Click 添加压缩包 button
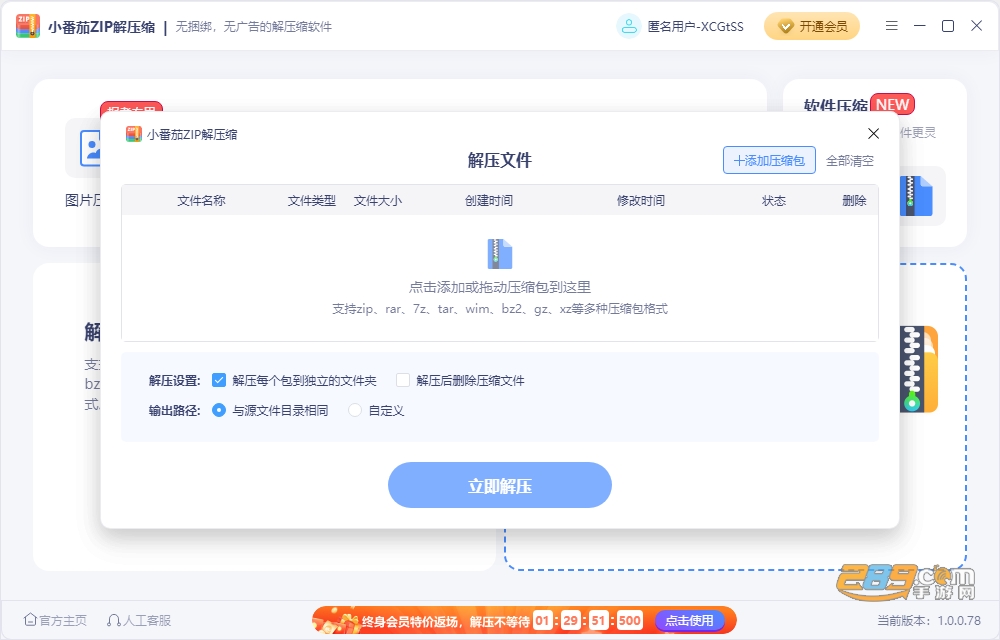The image size is (1000, 640). 769,160
